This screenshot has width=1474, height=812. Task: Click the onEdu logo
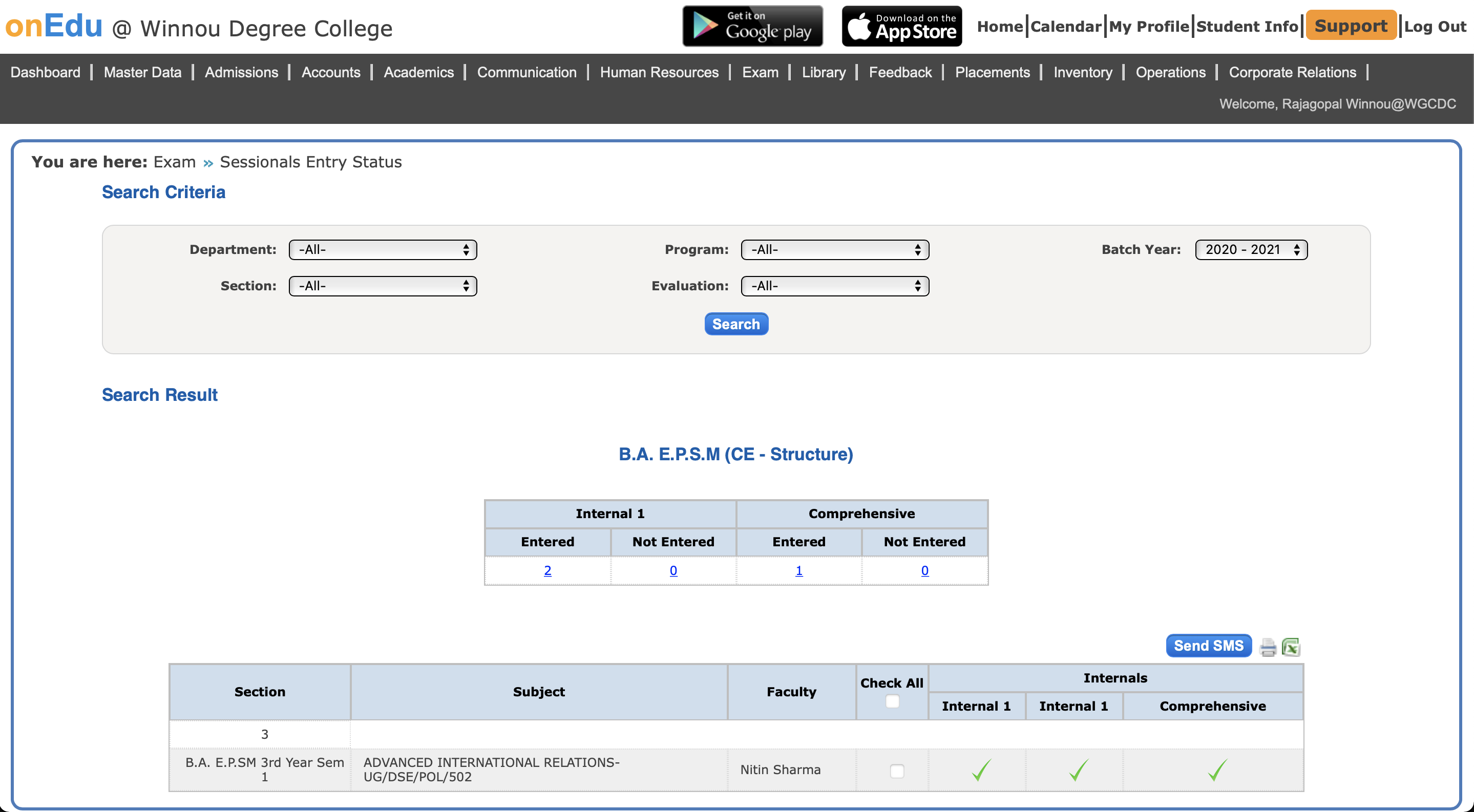coord(54,26)
